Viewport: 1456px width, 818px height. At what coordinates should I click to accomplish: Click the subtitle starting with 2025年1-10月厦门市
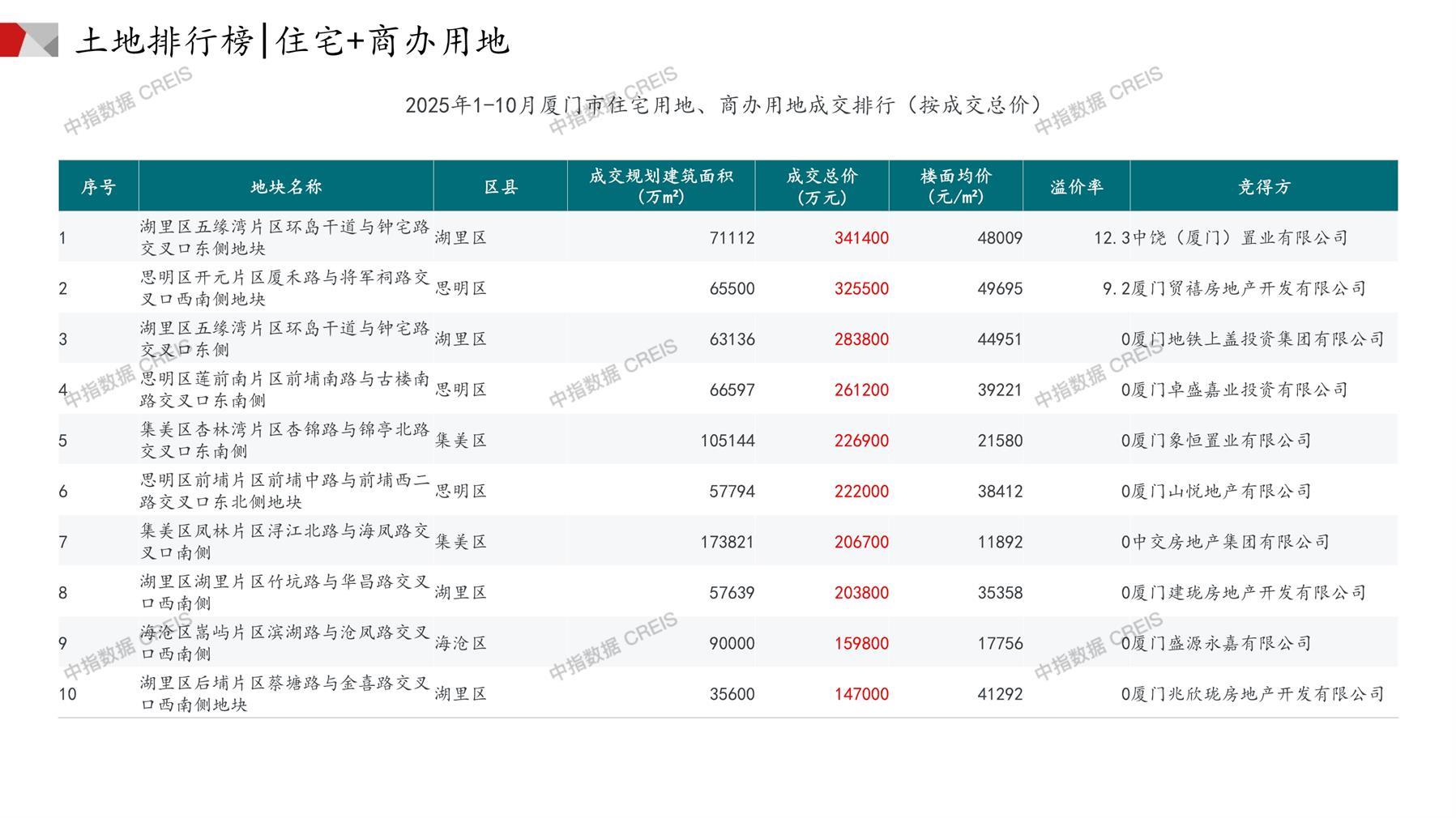[x=727, y=105]
